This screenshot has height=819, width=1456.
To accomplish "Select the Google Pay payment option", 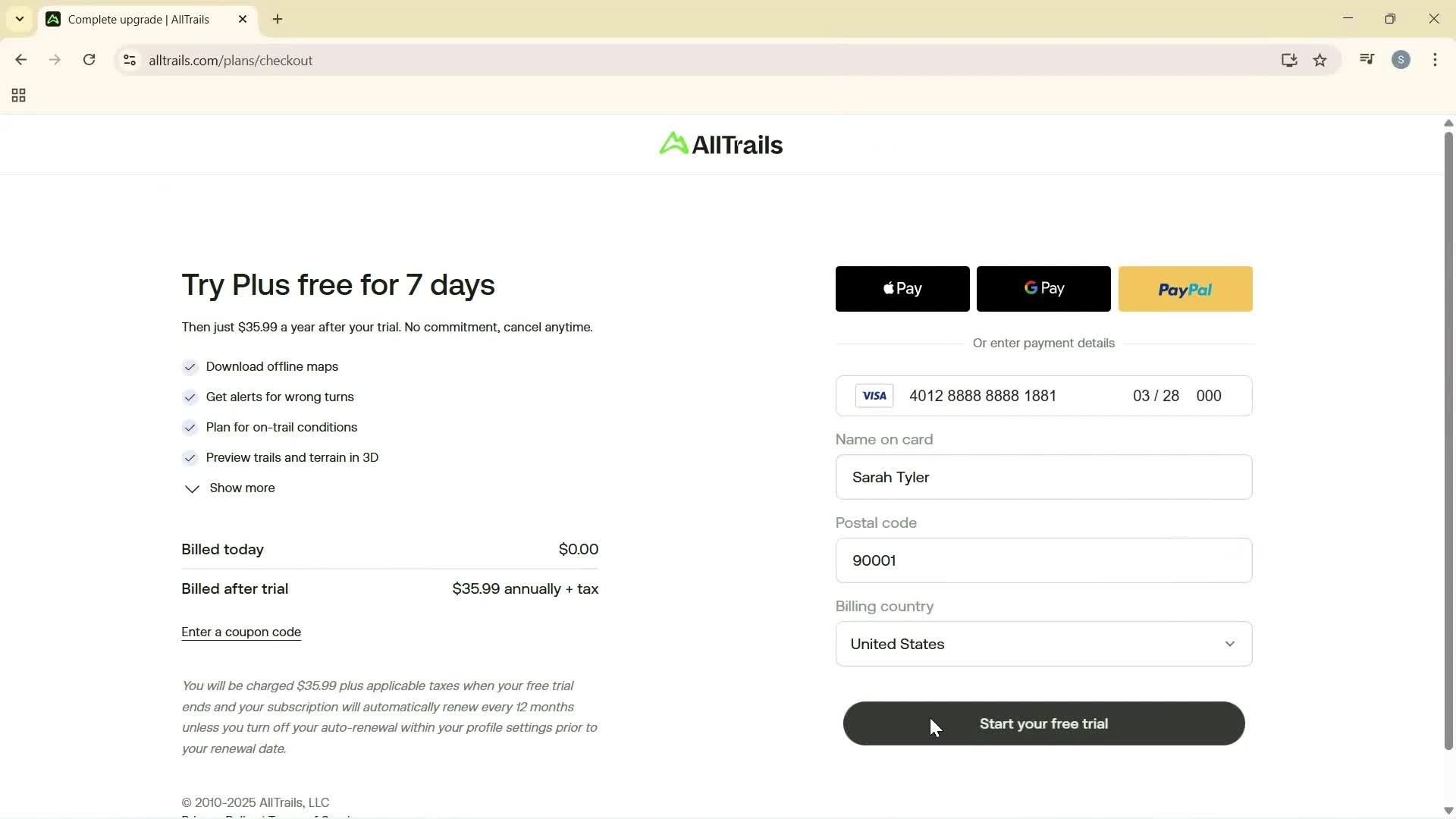I will pos(1043,289).
